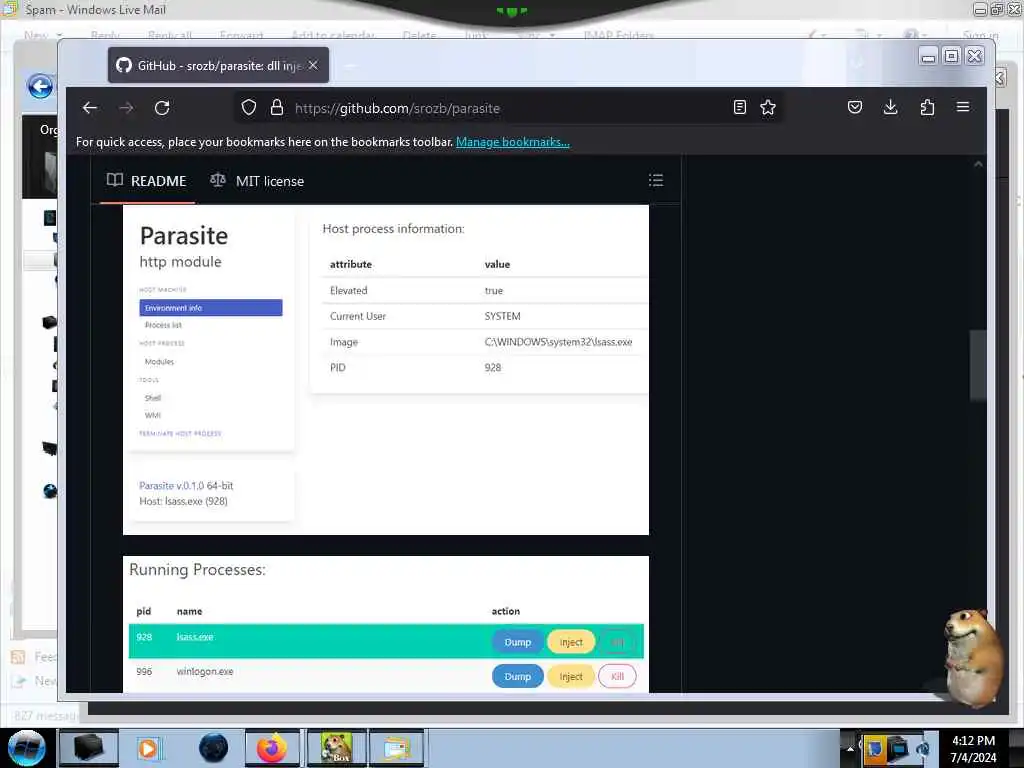Switch to the README tab
Image resolution: width=1024 pixels, height=768 pixels.
click(148, 181)
